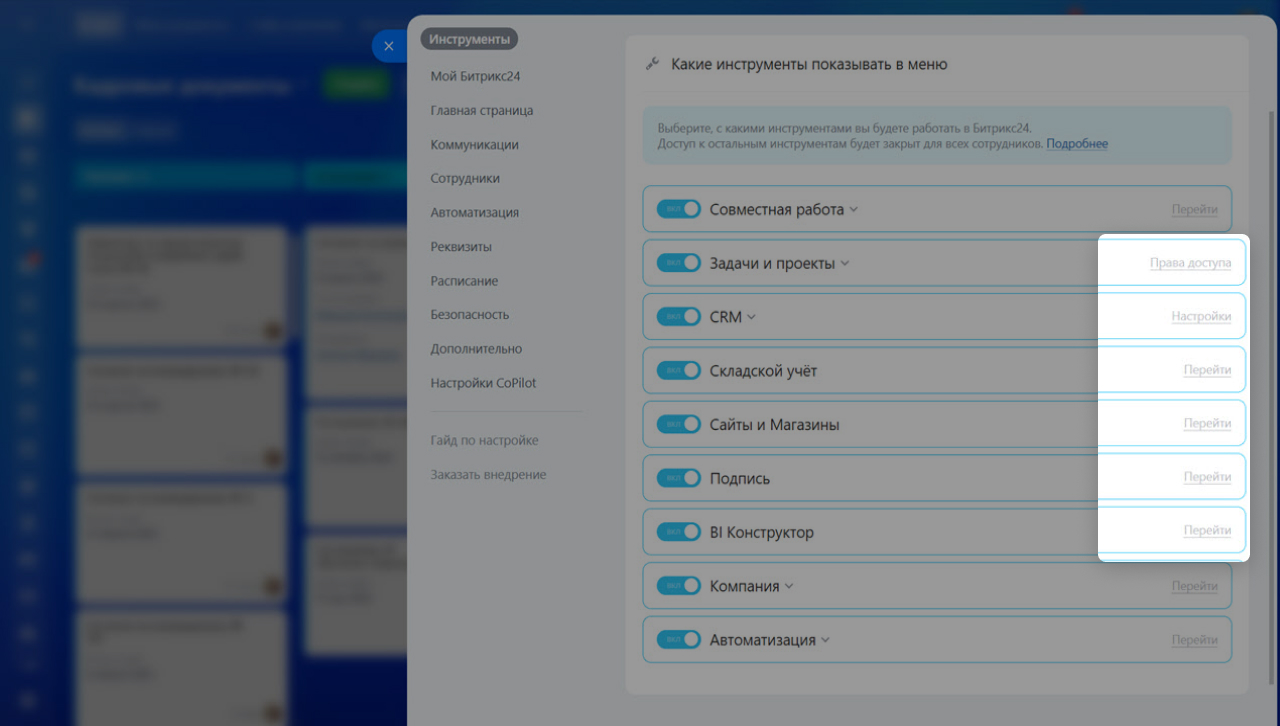The height and width of the screenshot is (726, 1280).
Task: Open Сотрудники settings section
Action: pos(465,178)
